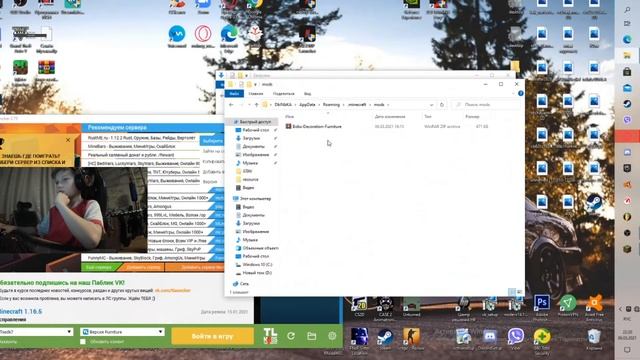
Task: Open recent locations dropdown arrow in Explorer
Action: (x=249, y=105)
